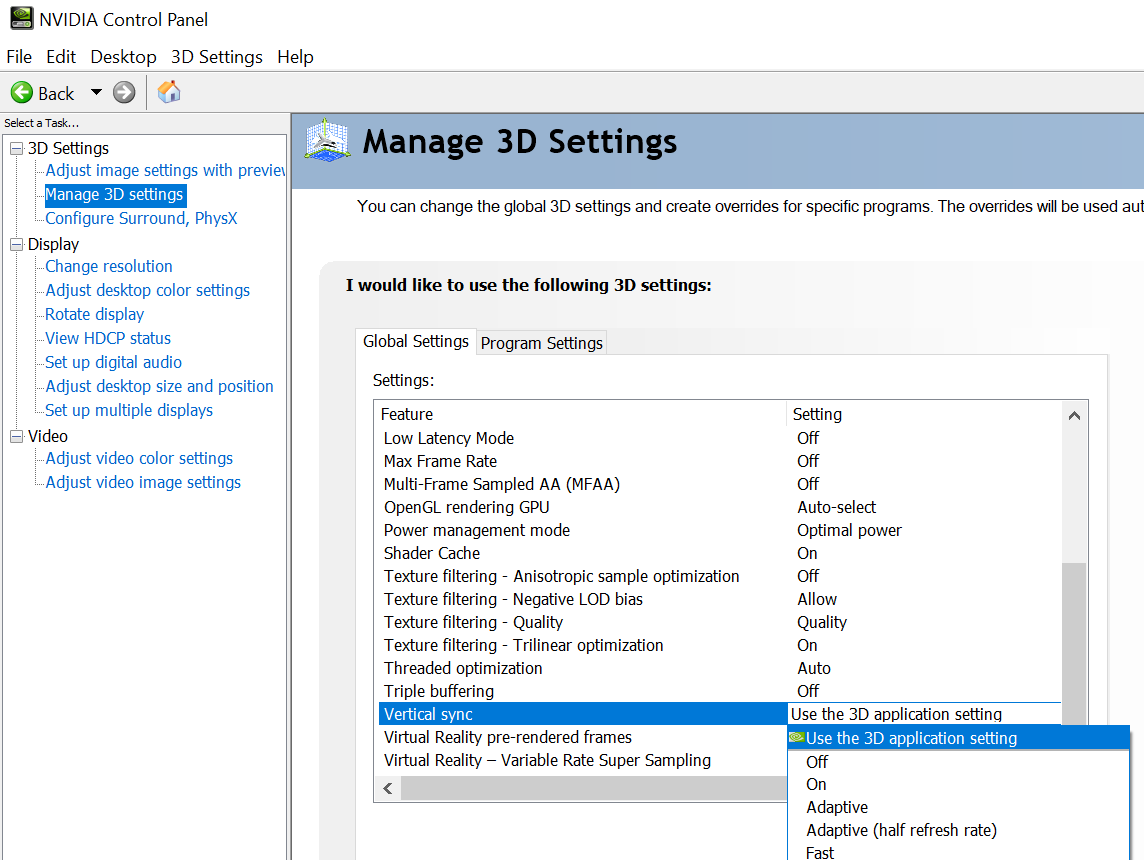Click the NVIDIA Control Panel title icon
Image resolution: width=1144 pixels, height=860 pixels.
pyautogui.click(x=21, y=18)
